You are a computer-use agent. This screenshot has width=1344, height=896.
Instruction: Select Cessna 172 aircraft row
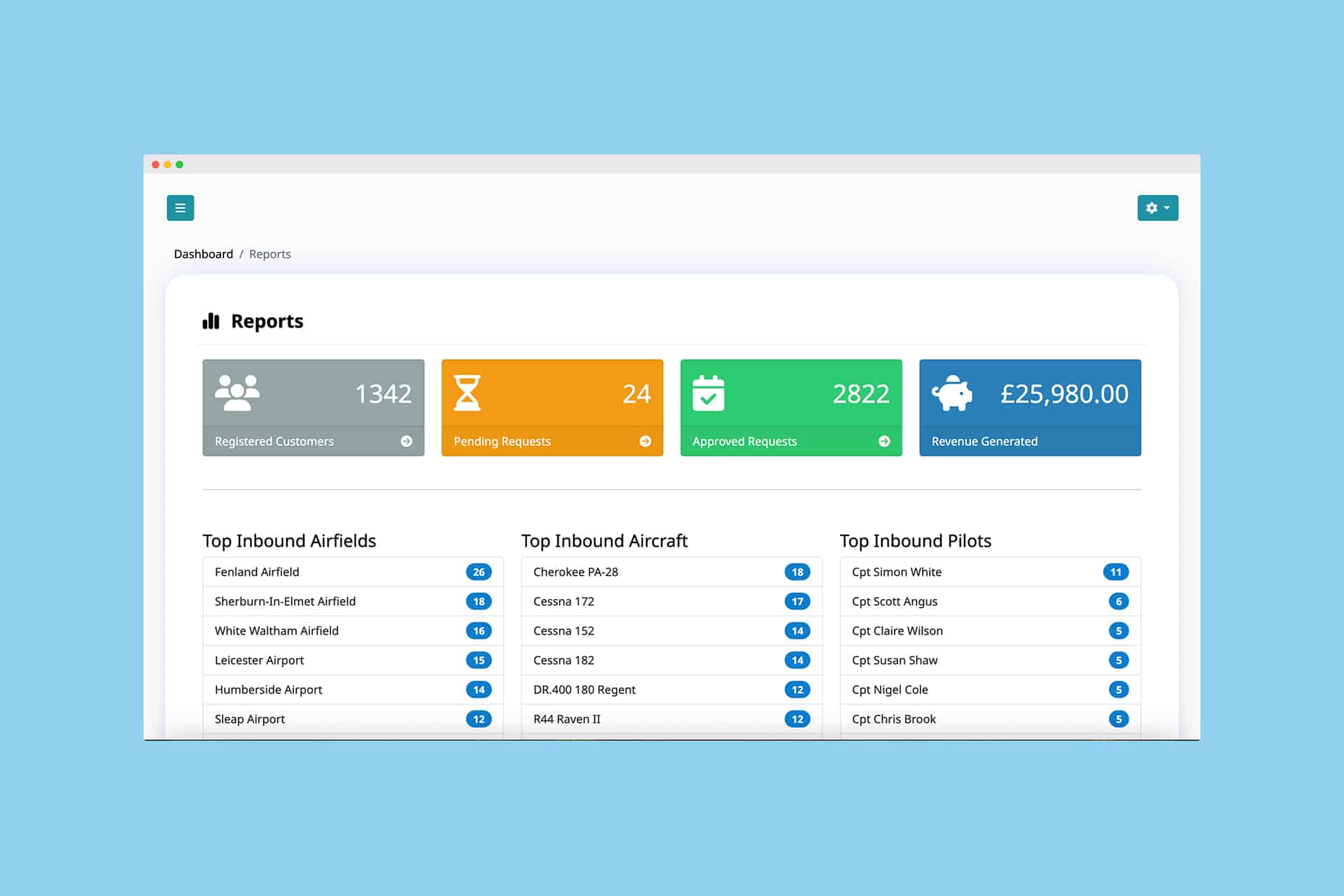point(671,601)
